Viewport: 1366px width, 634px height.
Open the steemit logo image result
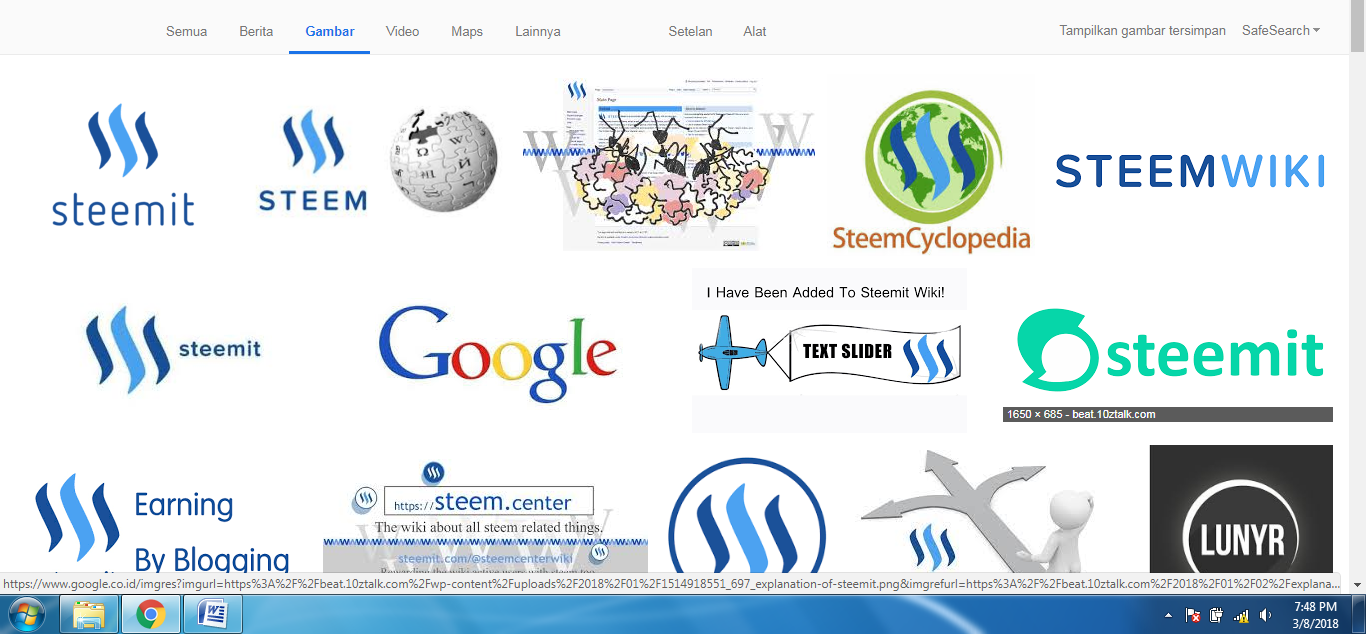(x=123, y=165)
